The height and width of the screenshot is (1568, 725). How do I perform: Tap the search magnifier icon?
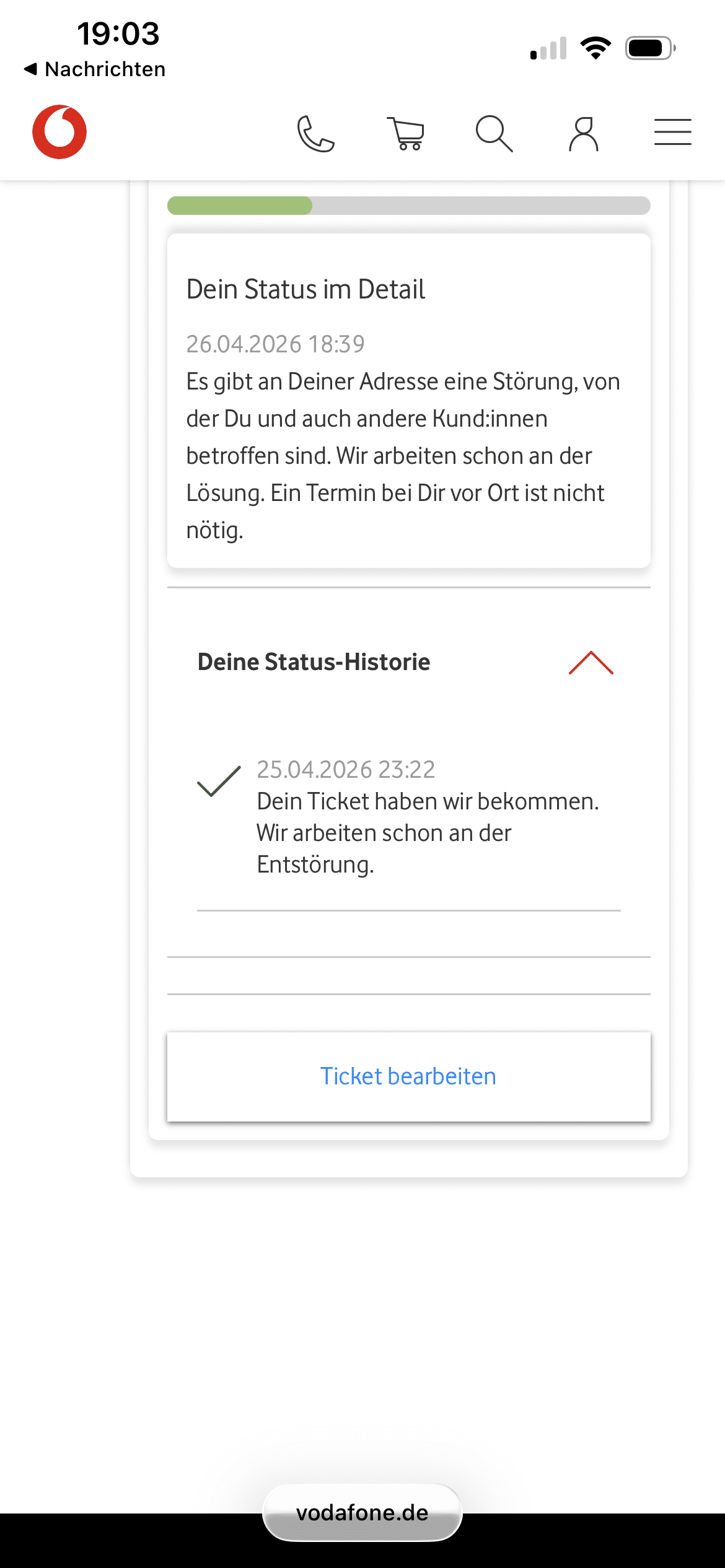pos(494,133)
